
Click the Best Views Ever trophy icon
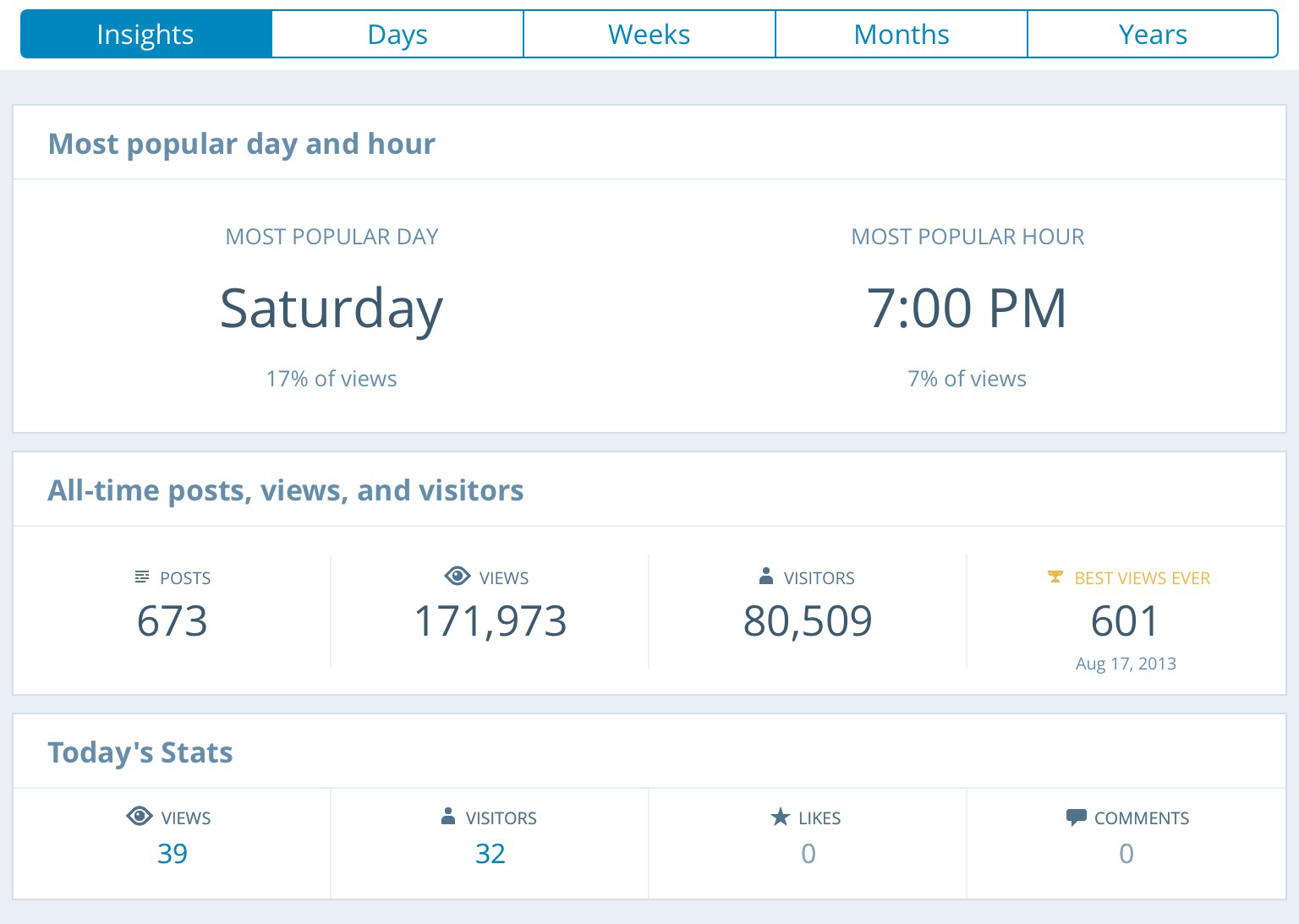coord(1055,577)
